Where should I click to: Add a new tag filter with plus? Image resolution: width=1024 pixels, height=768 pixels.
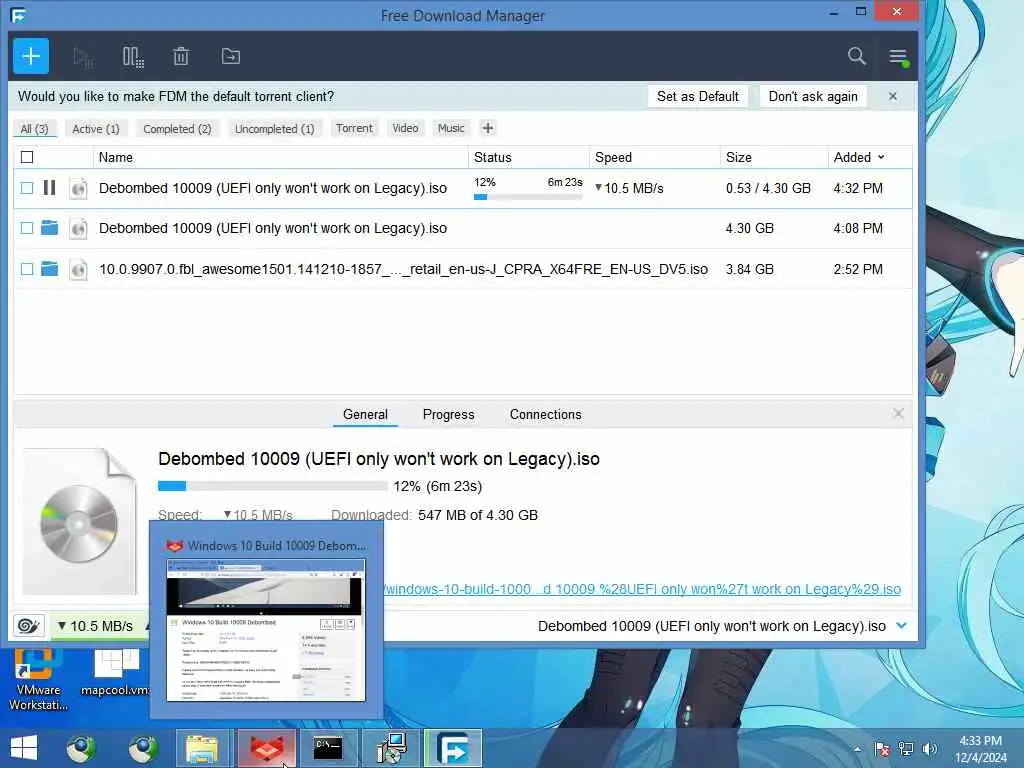pyautogui.click(x=487, y=128)
